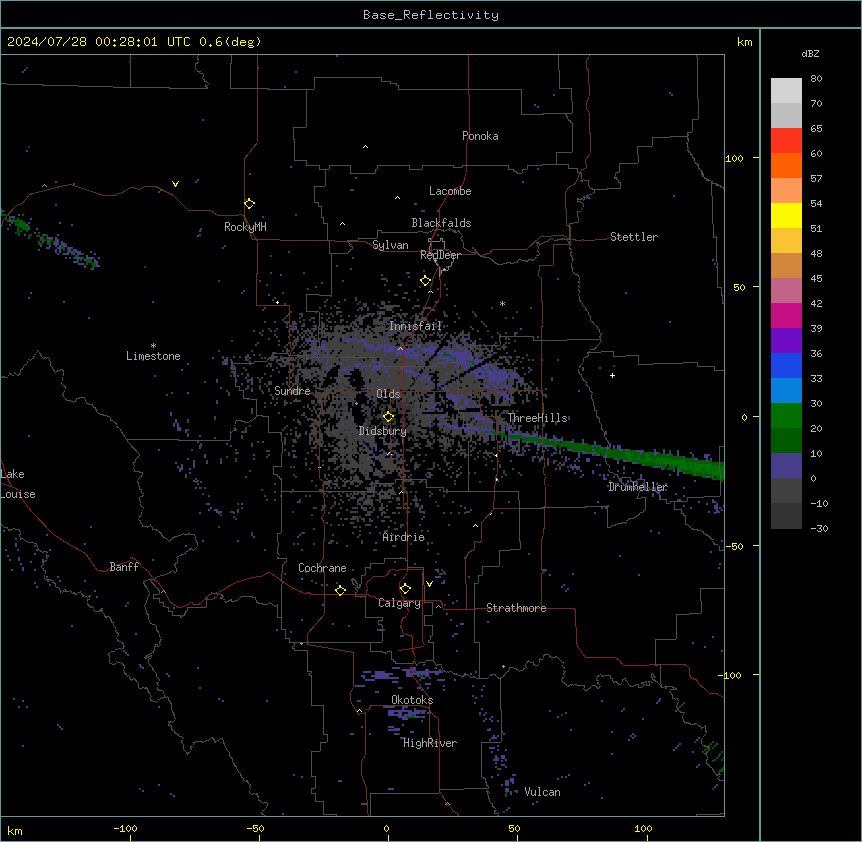Click the white caret marker west of Lacombe
Image resolution: width=862 pixels, height=842 pixels.
(x=397, y=197)
